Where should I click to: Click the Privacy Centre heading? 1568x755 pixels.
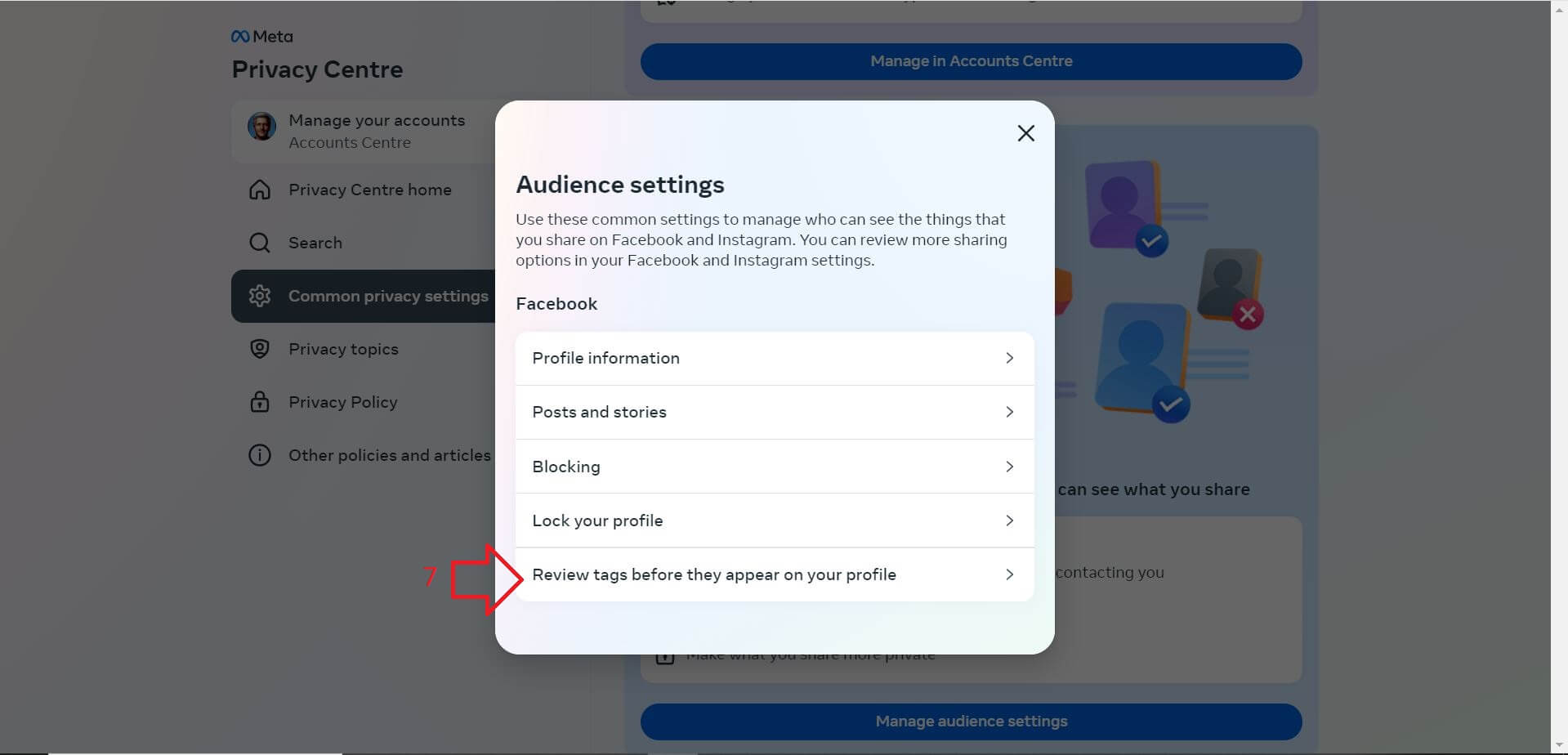[x=317, y=69]
